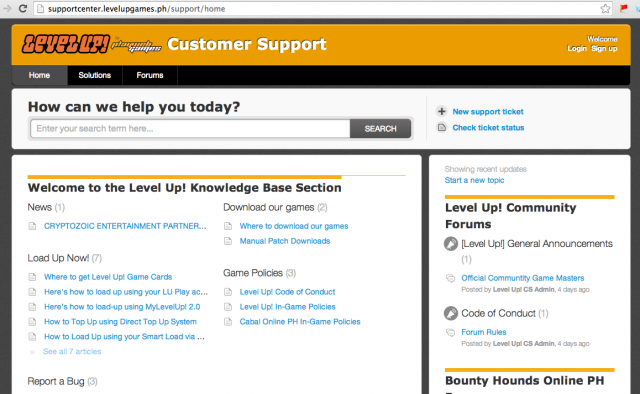Open New support ticket link
640x394 pixels.
click(488, 111)
